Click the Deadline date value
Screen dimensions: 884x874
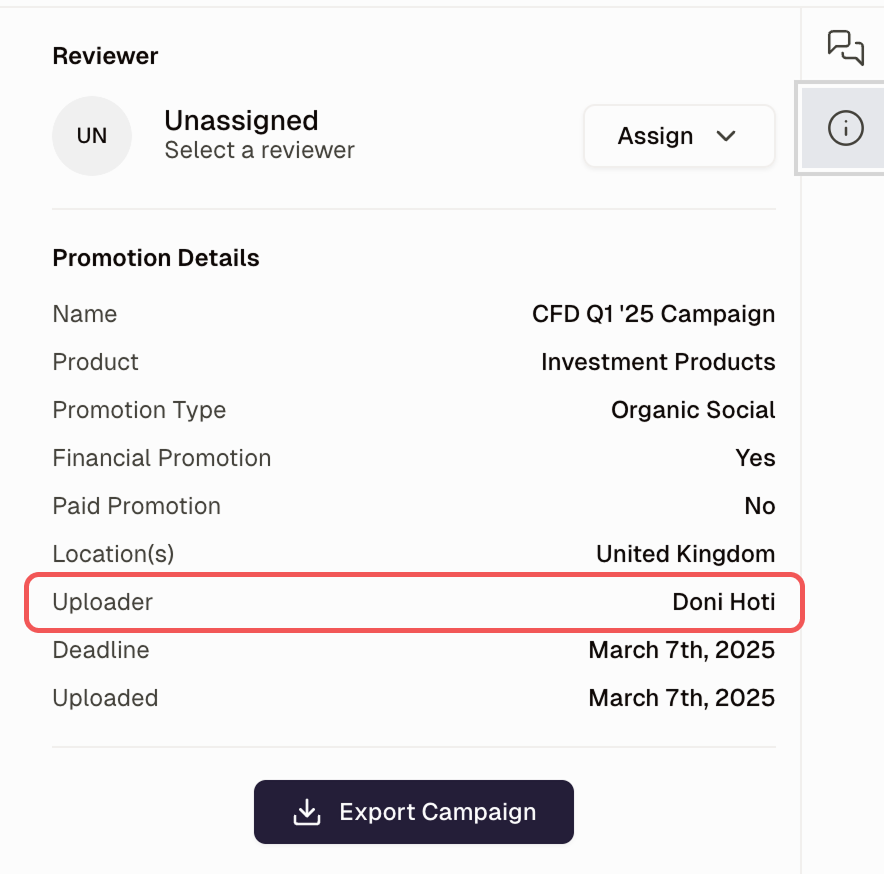(x=681, y=650)
